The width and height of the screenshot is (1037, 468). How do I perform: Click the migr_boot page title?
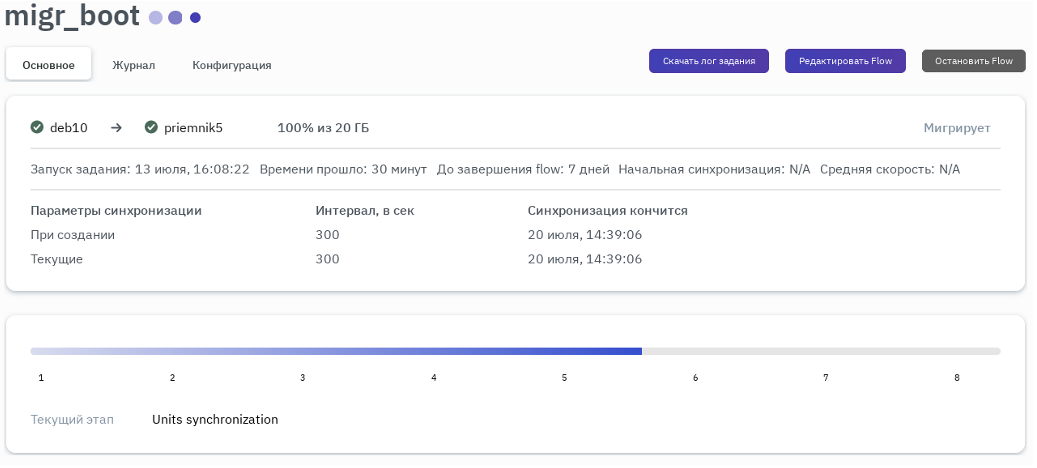coord(72,17)
